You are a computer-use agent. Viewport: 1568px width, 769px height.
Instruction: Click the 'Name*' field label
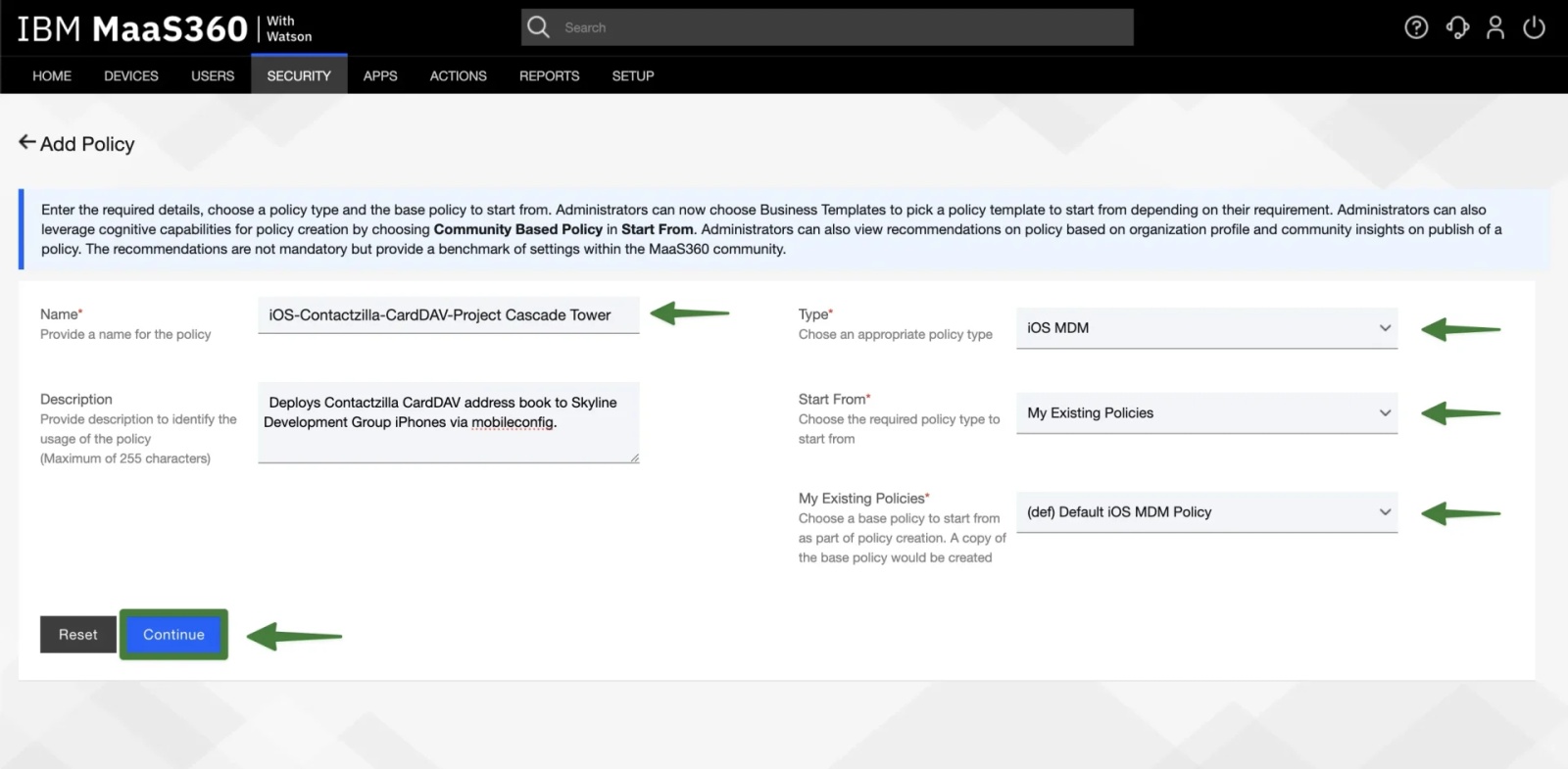click(x=61, y=314)
